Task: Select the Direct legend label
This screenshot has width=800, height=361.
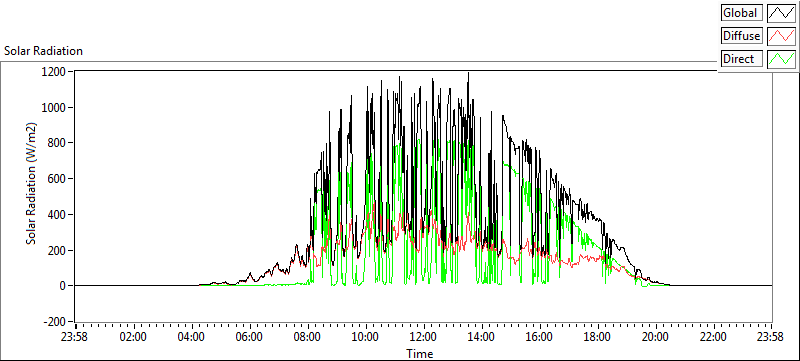Action: point(742,59)
